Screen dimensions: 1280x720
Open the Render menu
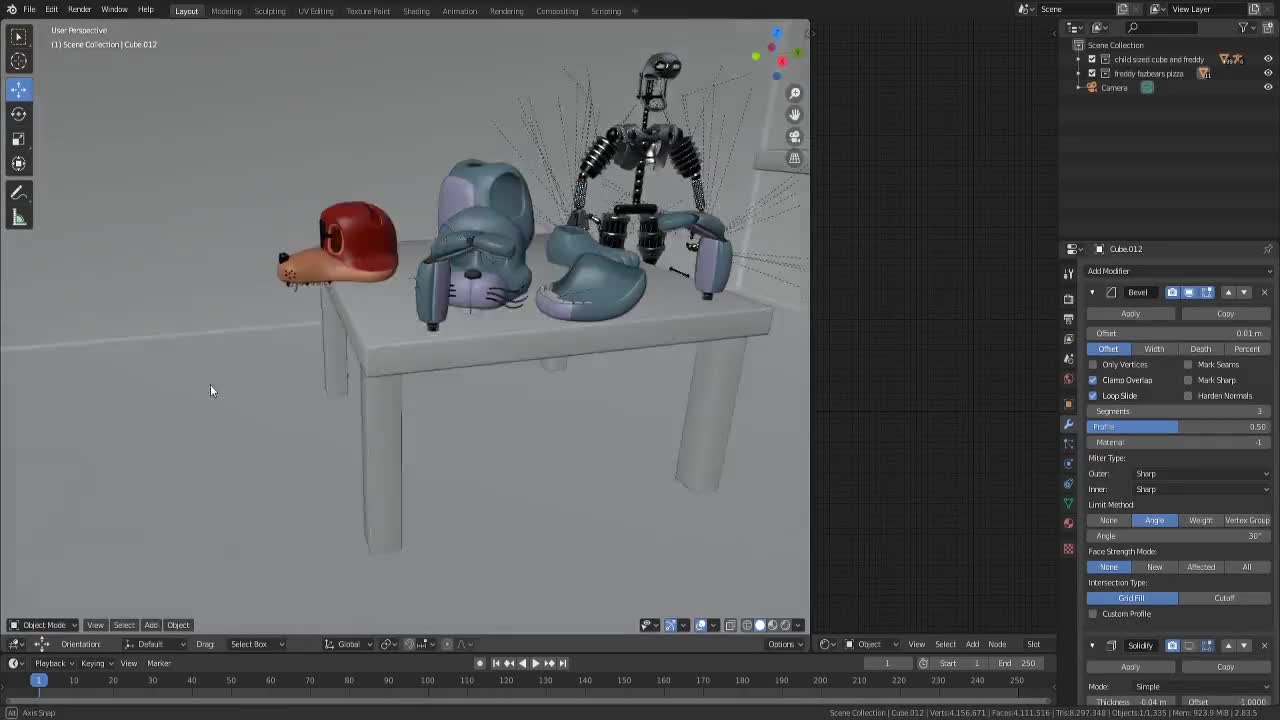click(x=79, y=10)
